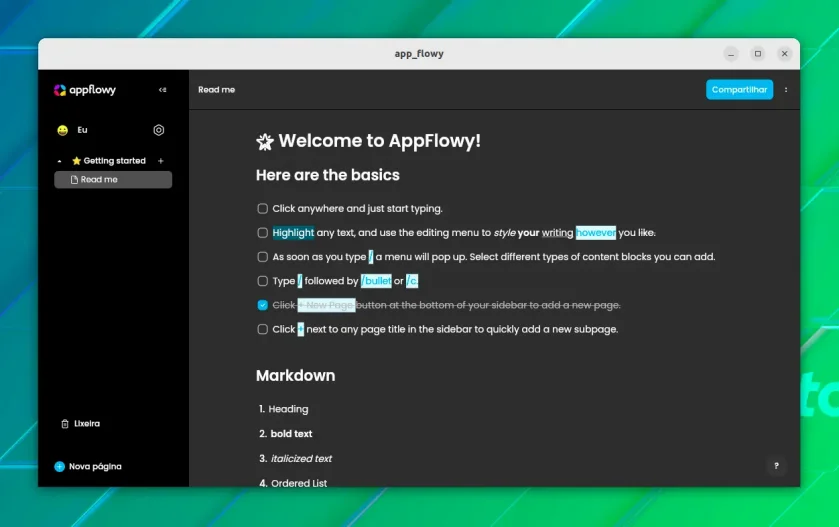Check 'Click anywhere and just start typing' box
Screen dimensions: 840x527
tap(262, 208)
